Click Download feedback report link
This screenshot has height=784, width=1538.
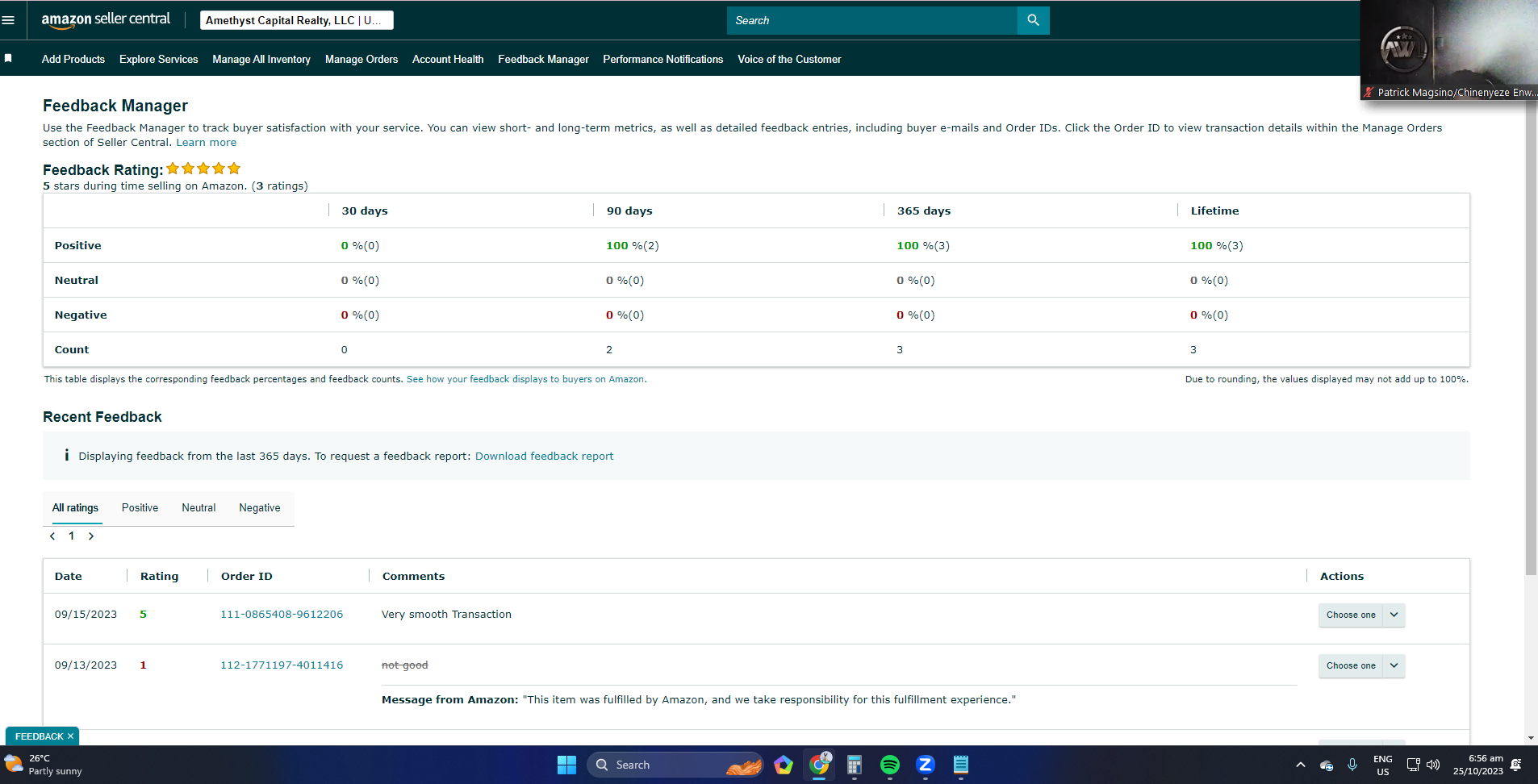(544, 456)
